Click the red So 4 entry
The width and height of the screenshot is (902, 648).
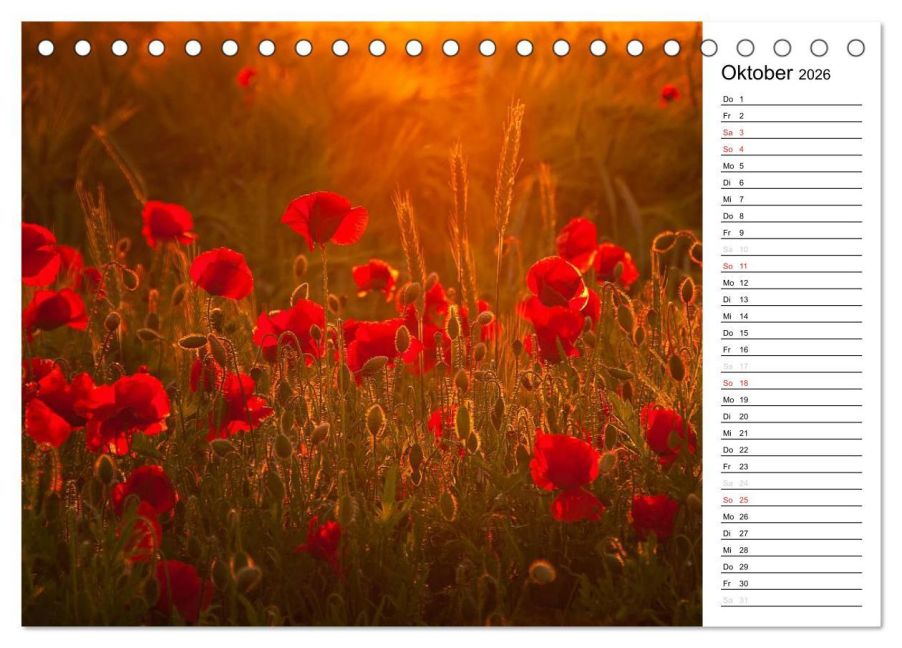click(x=792, y=149)
